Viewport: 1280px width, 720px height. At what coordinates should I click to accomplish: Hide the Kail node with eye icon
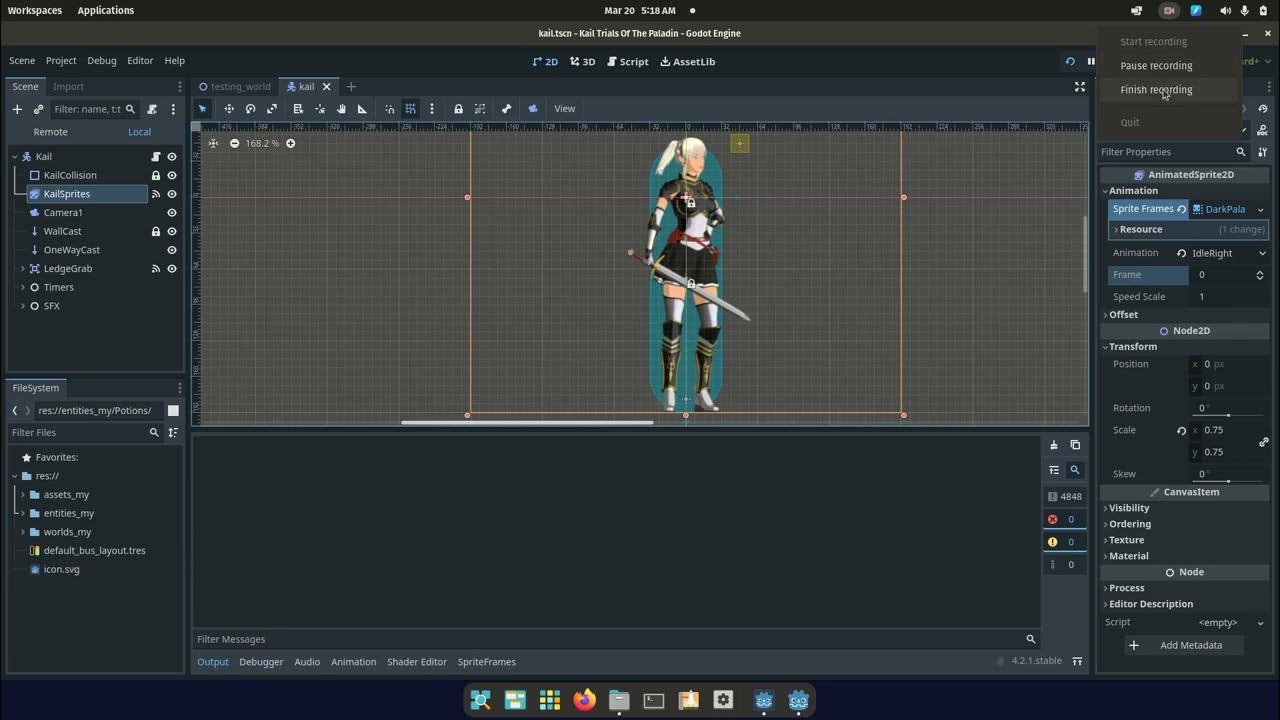172,157
